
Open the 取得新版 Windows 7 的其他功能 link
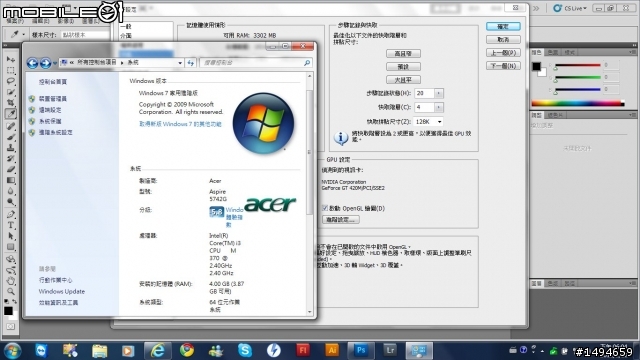point(180,124)
